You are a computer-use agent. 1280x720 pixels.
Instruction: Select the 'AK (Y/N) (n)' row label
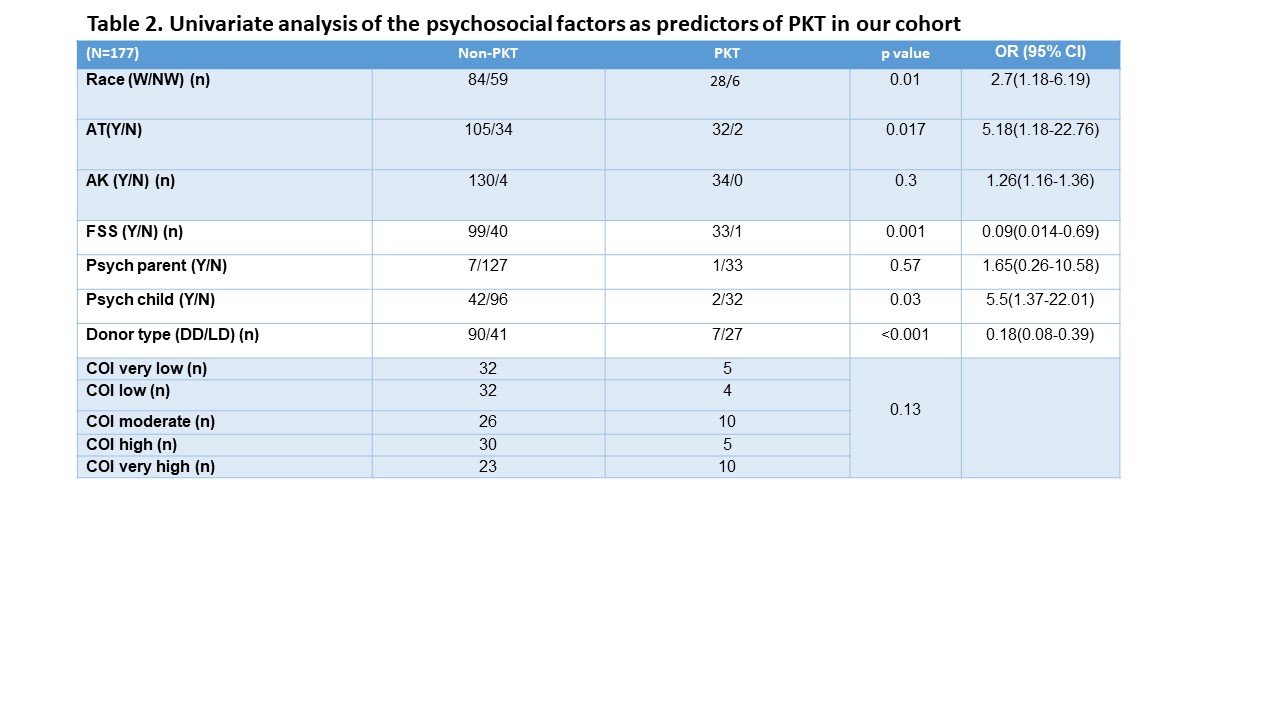tap(130, 181)
